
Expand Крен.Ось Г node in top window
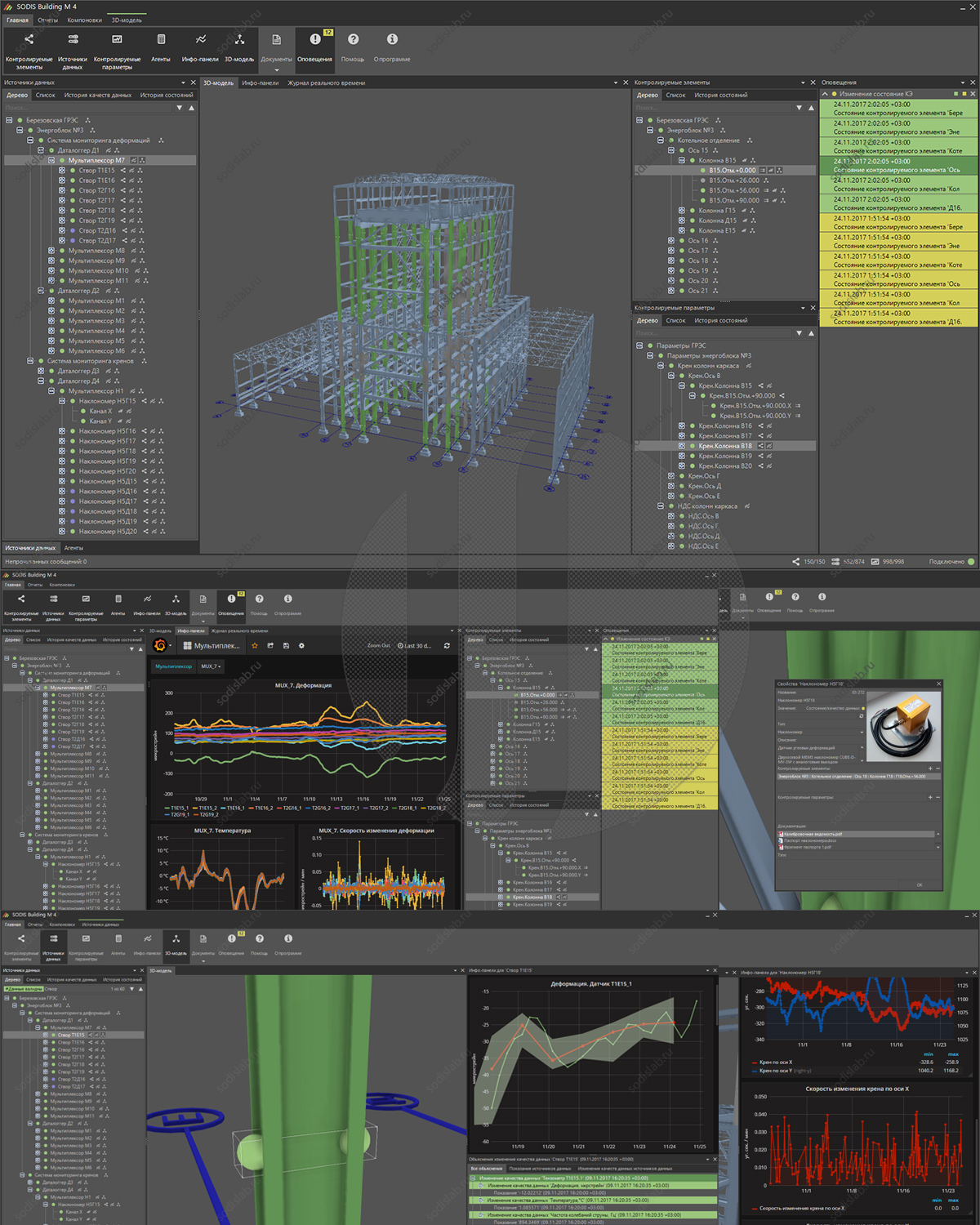pyautogui.click(x=671, y=476)
